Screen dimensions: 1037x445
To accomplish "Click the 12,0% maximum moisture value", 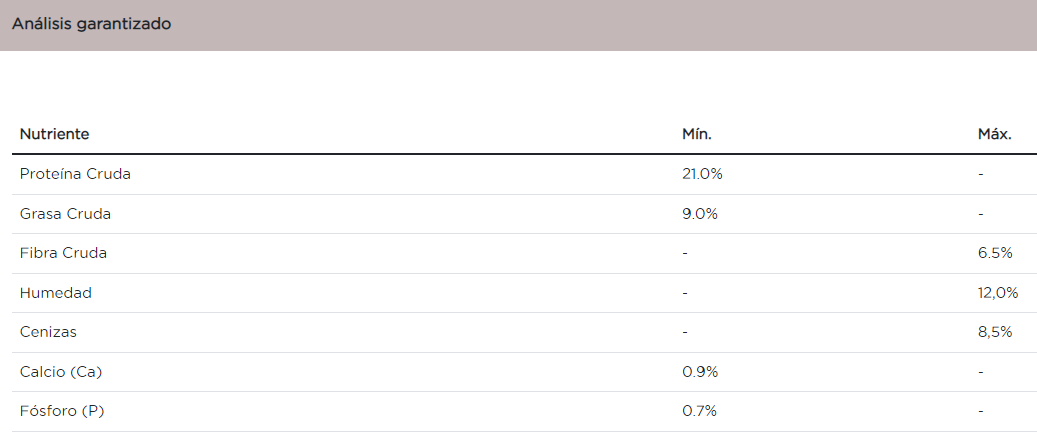I will (997, 293).
